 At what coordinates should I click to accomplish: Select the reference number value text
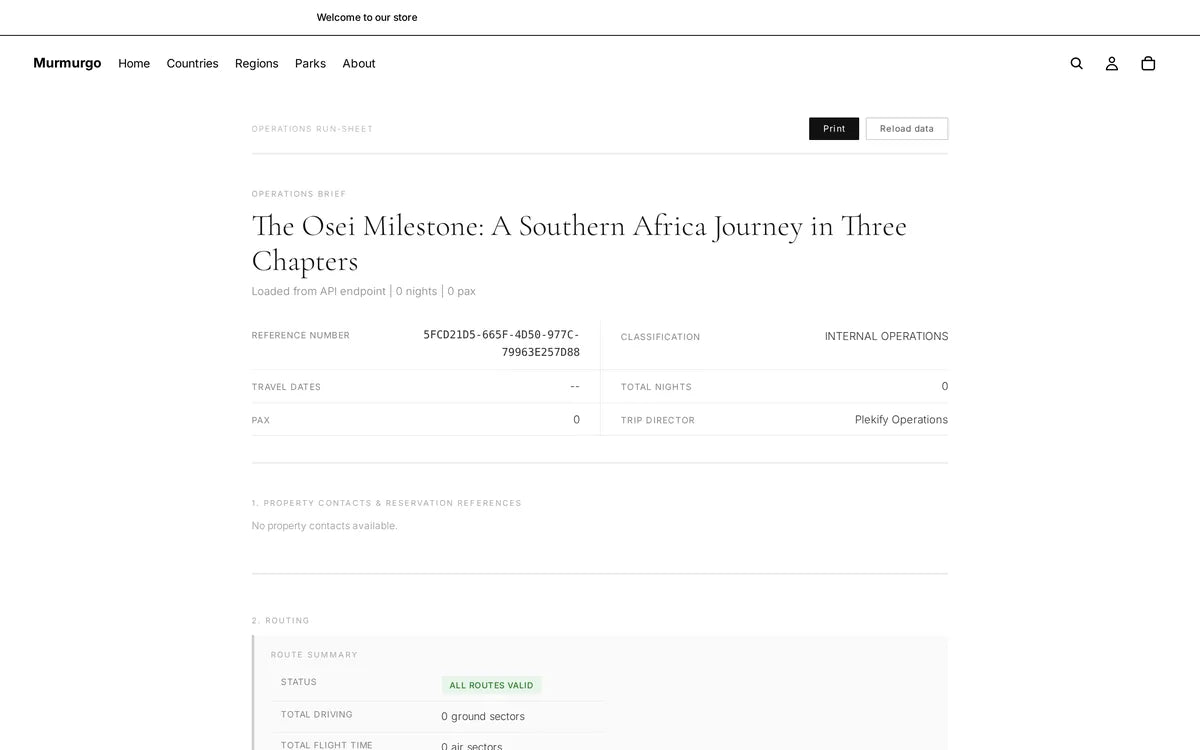pos(501,343)
